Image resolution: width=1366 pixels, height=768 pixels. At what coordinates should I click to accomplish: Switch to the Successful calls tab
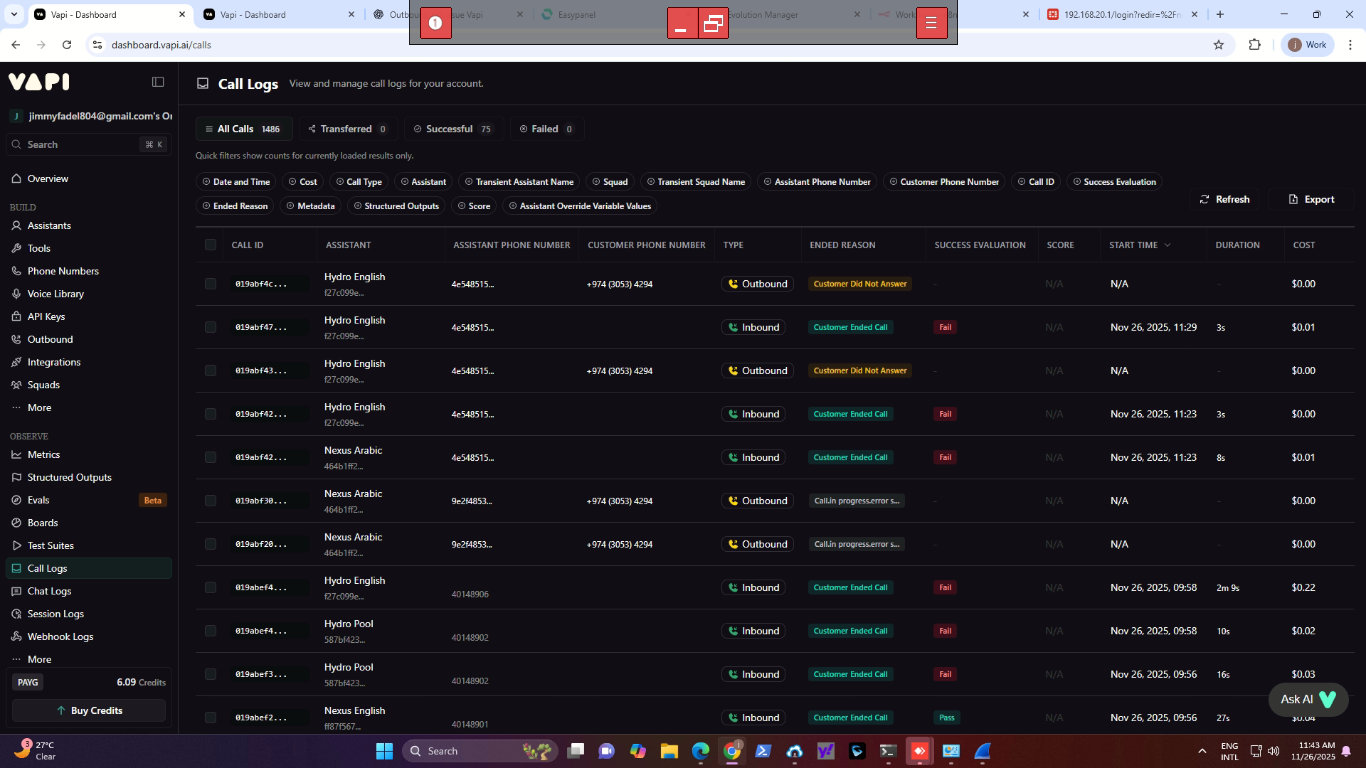pyautogui.click(x=449, y=129)
